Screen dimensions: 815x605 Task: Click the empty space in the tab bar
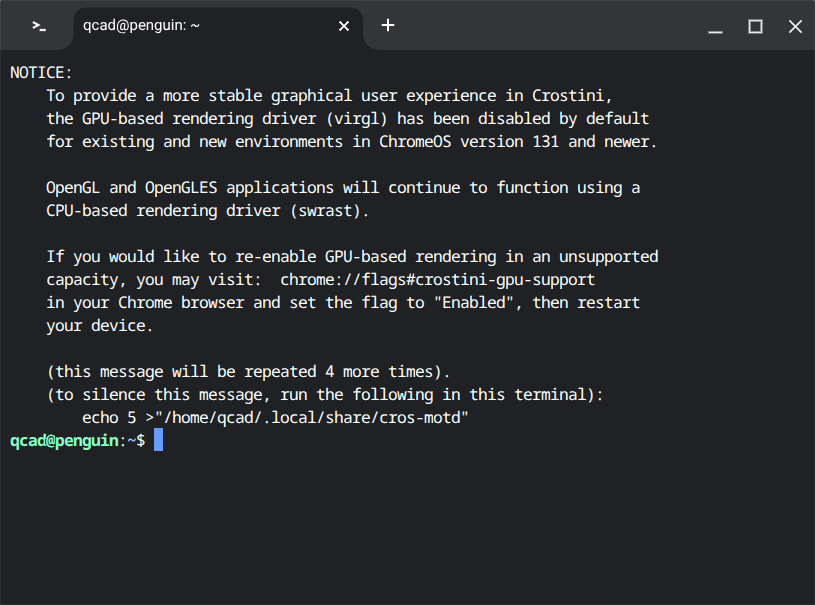point(550,26)
